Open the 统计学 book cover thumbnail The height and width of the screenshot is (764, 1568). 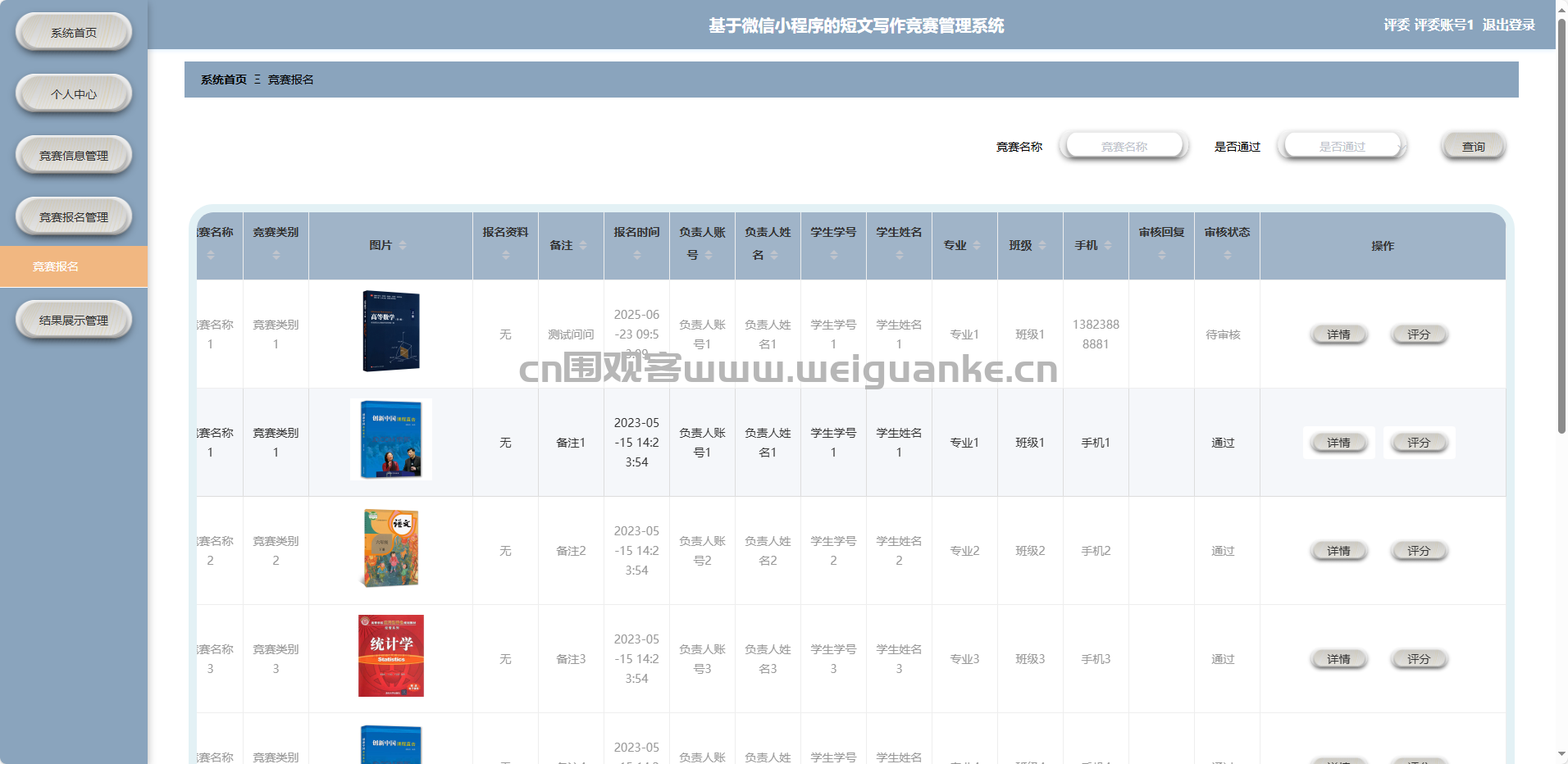(x=391, y=656)
